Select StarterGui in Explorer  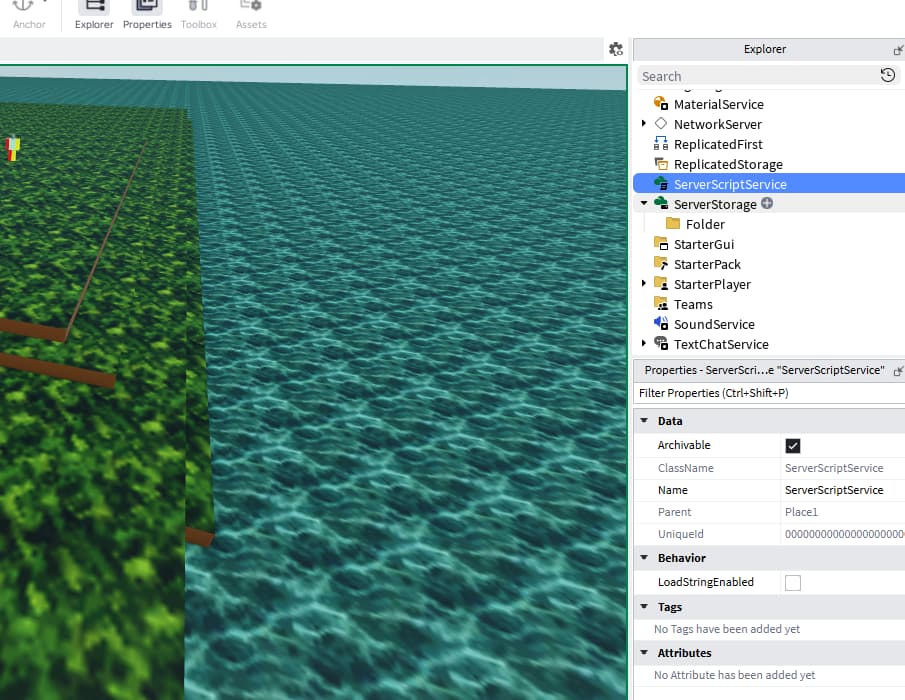pos(704,244)
